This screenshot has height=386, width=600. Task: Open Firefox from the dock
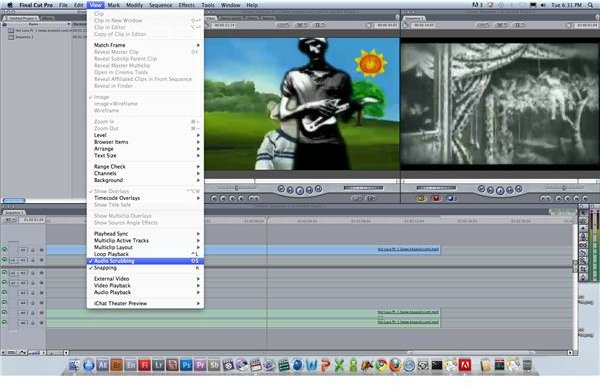tap(395, 365)
